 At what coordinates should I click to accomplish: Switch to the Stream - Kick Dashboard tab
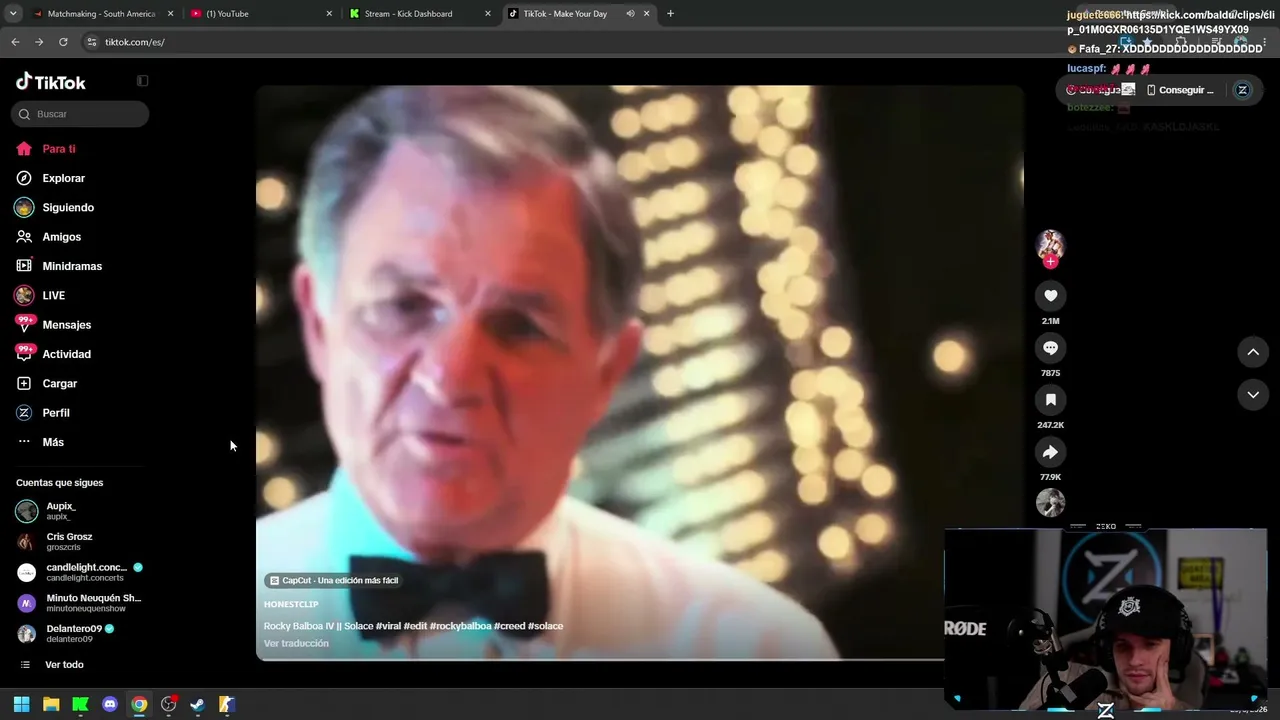(x=421, y=14)
